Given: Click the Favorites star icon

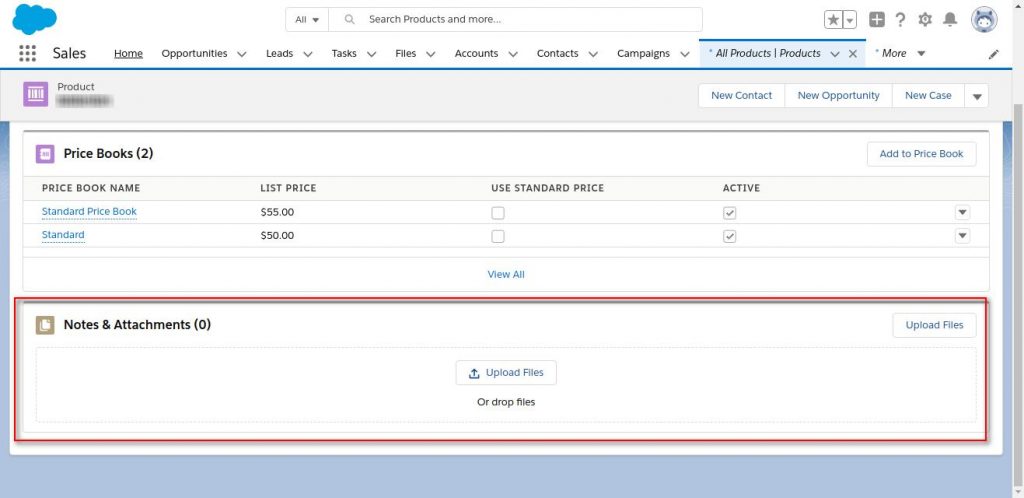Looking at the screenshot, I should (833, 20).
